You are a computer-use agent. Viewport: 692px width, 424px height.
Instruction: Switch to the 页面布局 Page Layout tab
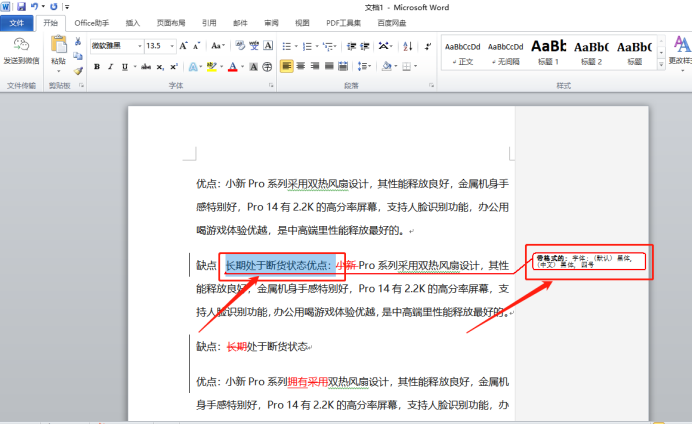pyautogui.click(x=171, y=23)
